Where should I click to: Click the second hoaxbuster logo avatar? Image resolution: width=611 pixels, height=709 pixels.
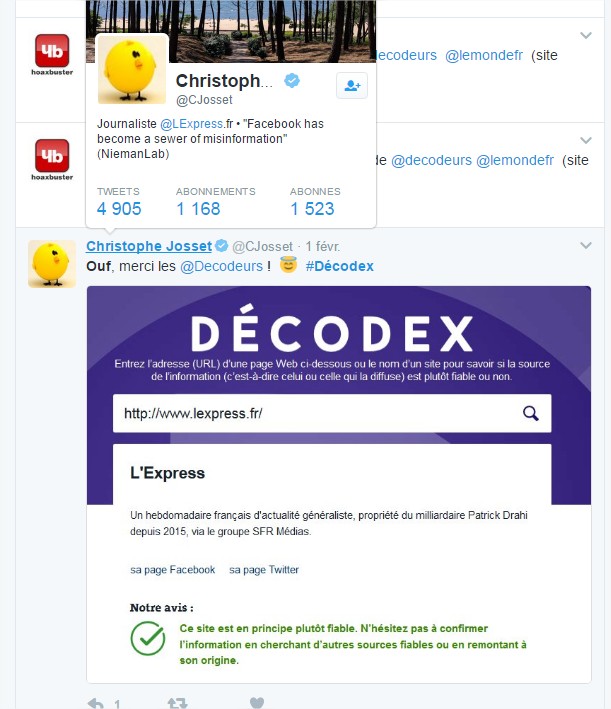click(x=52, y=160)
